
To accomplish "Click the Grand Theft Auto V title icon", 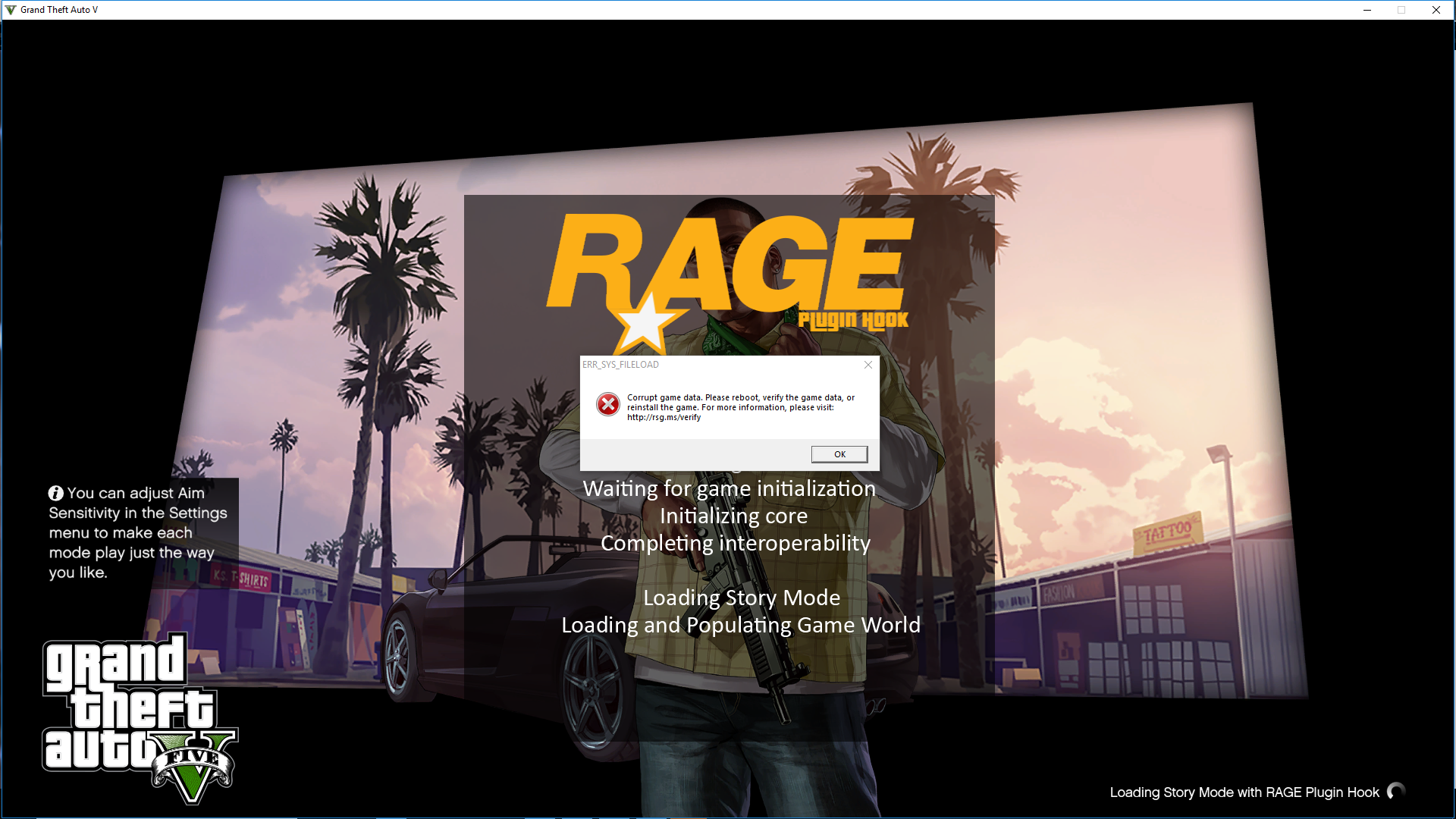I will tap(10, 10).
